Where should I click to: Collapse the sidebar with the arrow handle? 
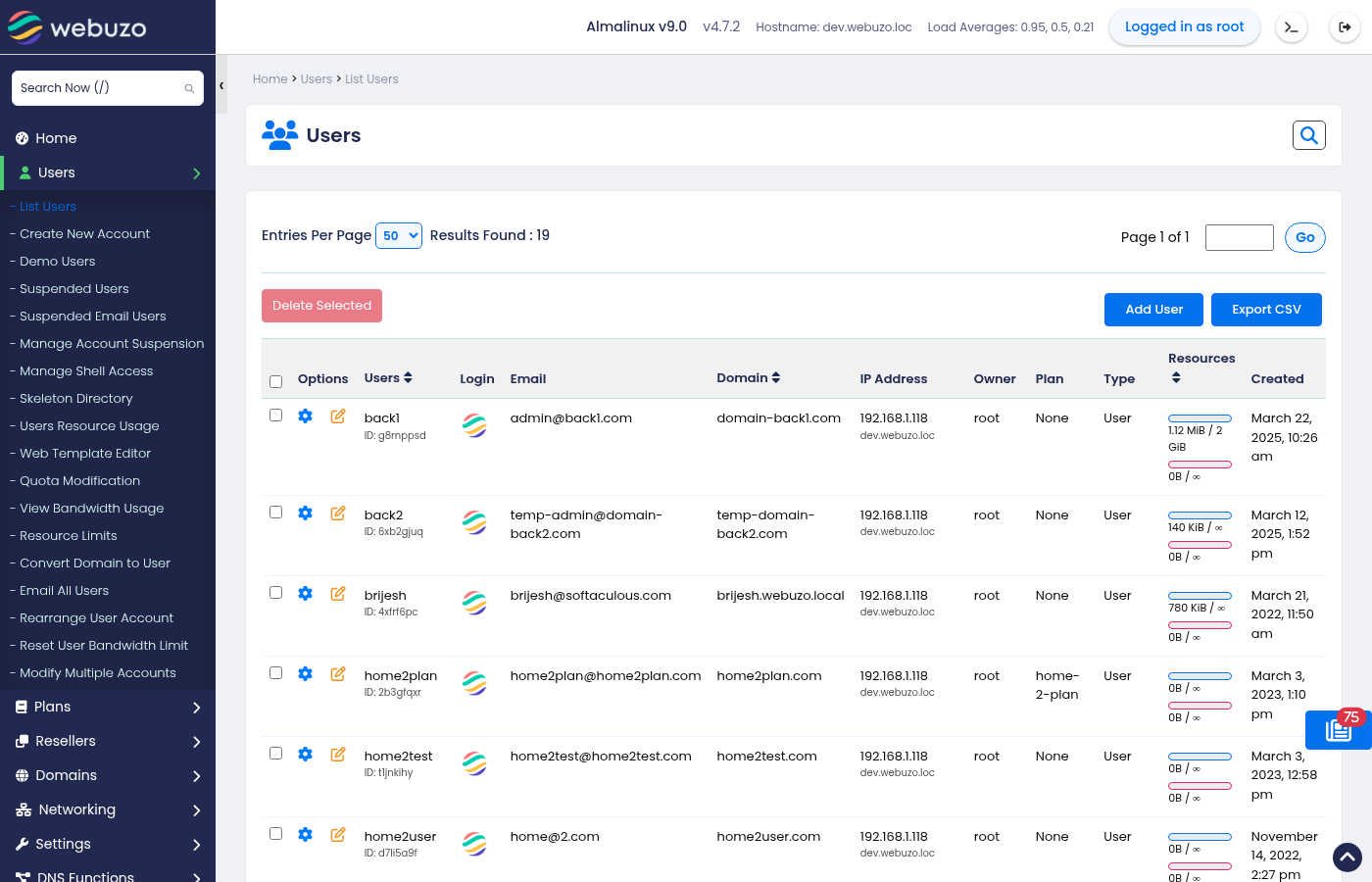(221, 86)
